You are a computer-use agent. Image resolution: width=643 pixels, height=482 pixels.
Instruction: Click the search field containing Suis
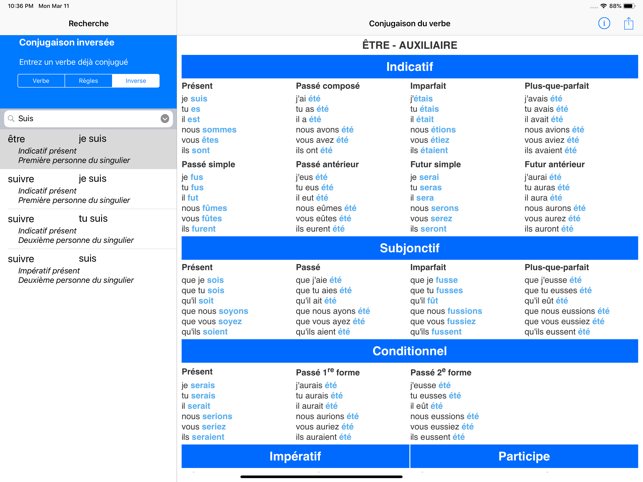click(88, 119)
